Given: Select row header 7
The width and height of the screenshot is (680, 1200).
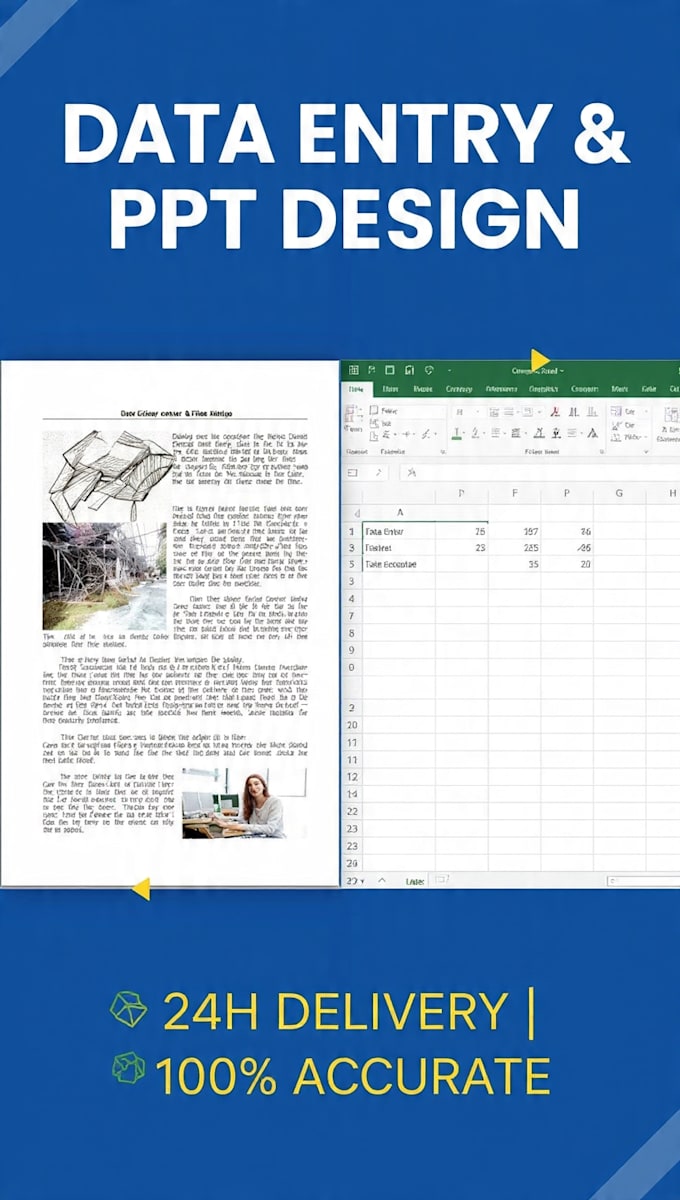Looking at the screenshot, I should 351,615.
